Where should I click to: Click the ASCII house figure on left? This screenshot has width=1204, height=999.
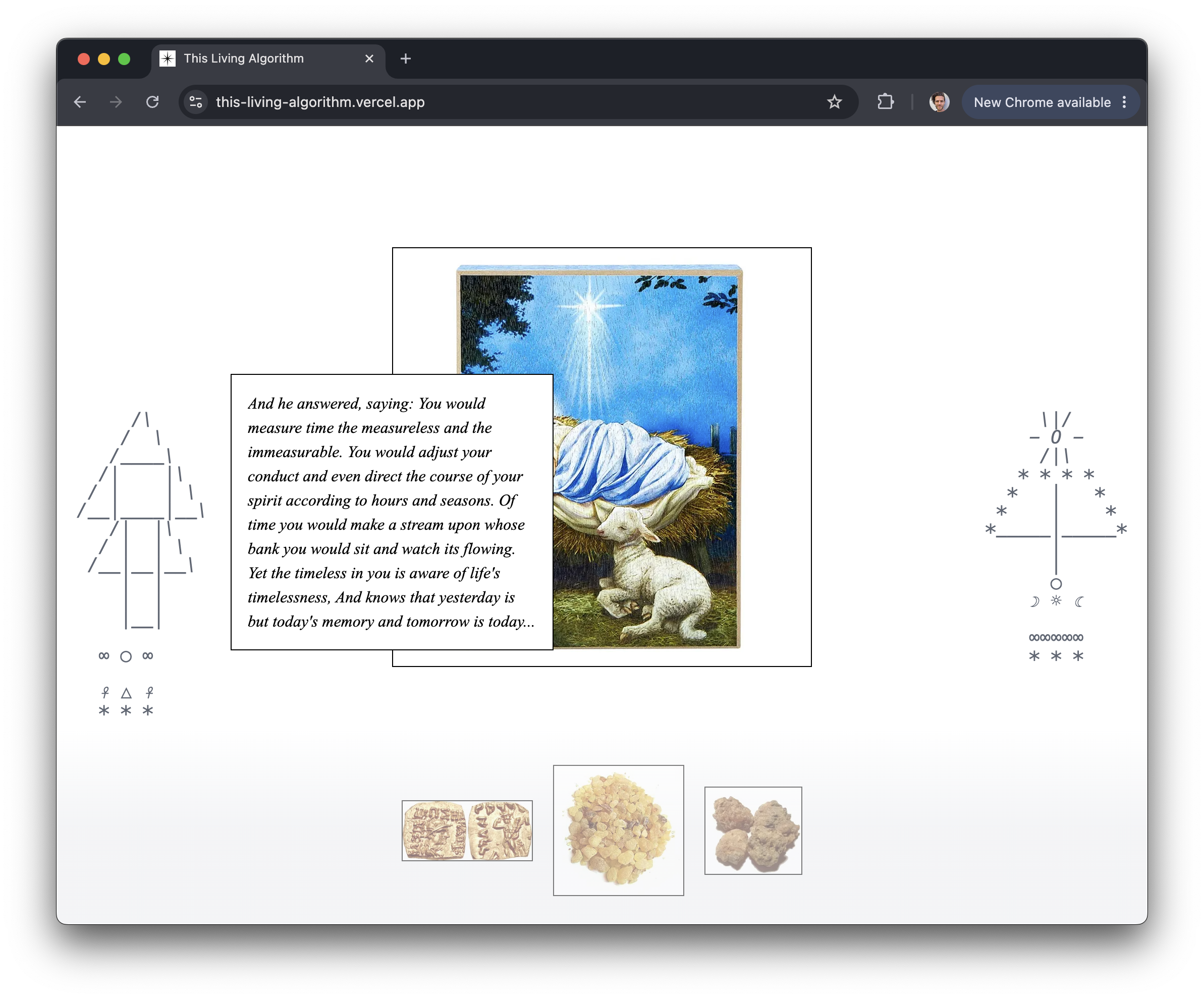(140, 564)
